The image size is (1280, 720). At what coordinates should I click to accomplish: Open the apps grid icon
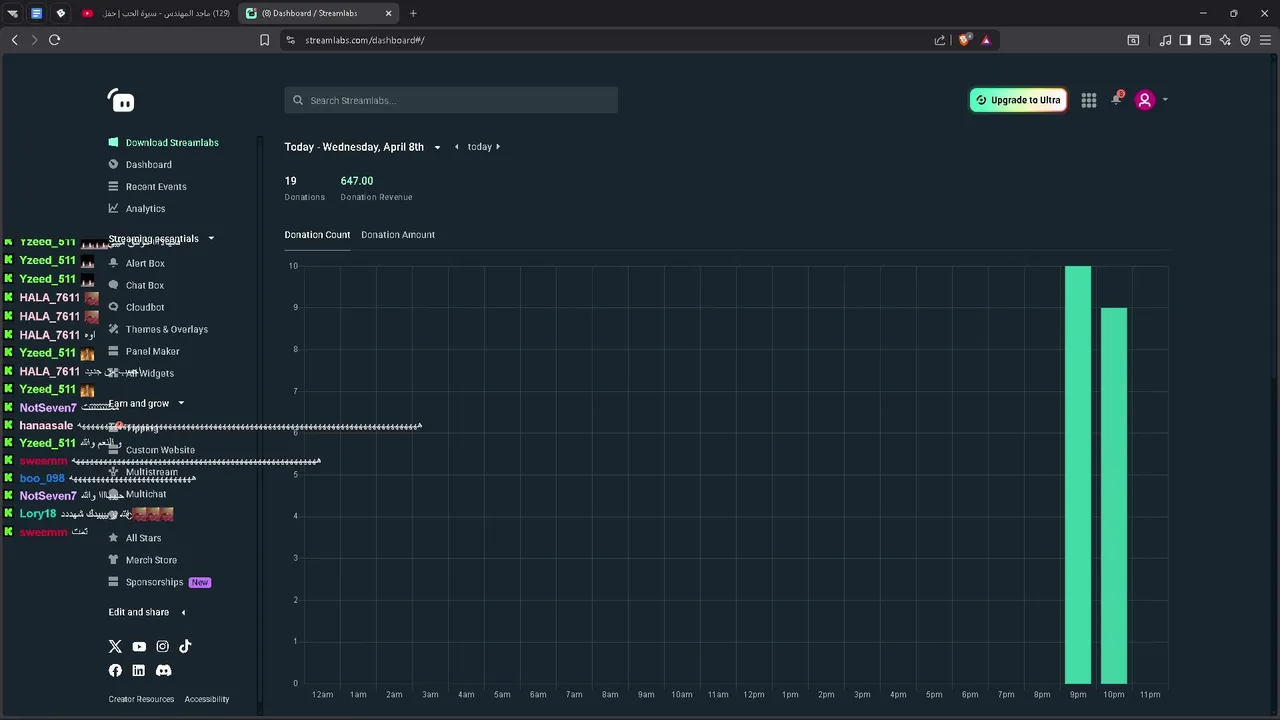point(1089,100)
